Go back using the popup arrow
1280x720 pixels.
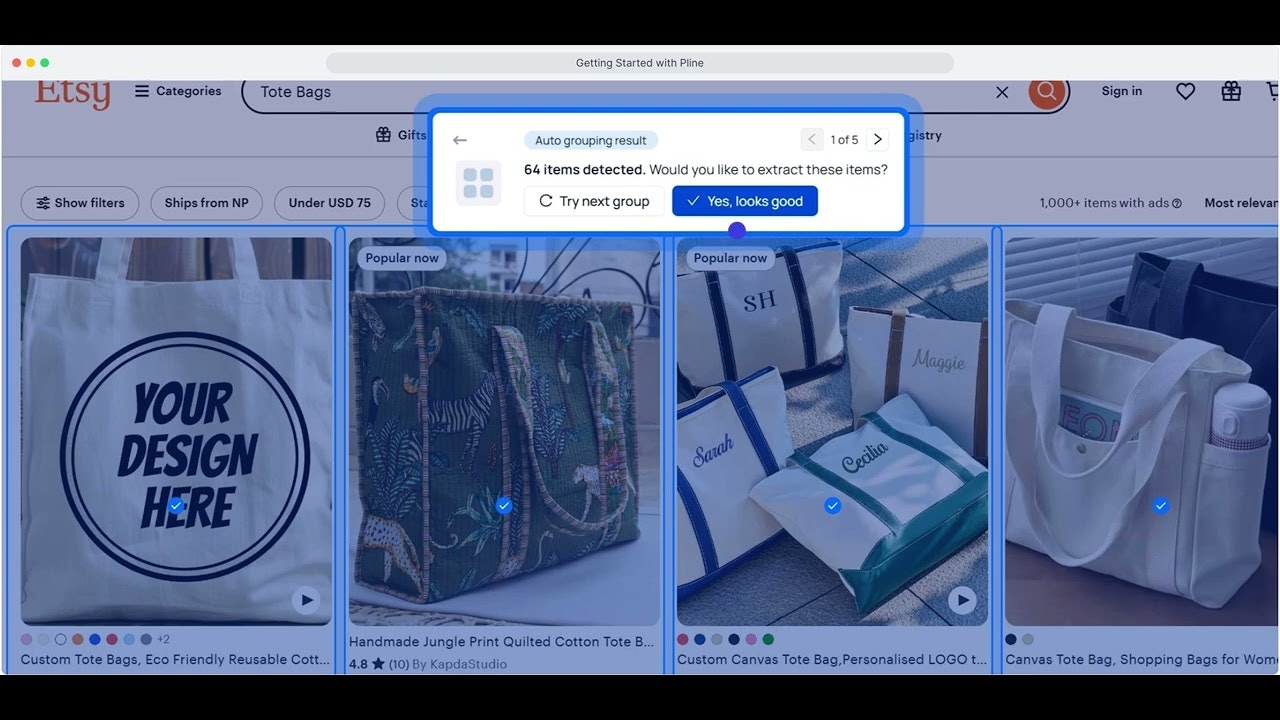pos(460,140)
